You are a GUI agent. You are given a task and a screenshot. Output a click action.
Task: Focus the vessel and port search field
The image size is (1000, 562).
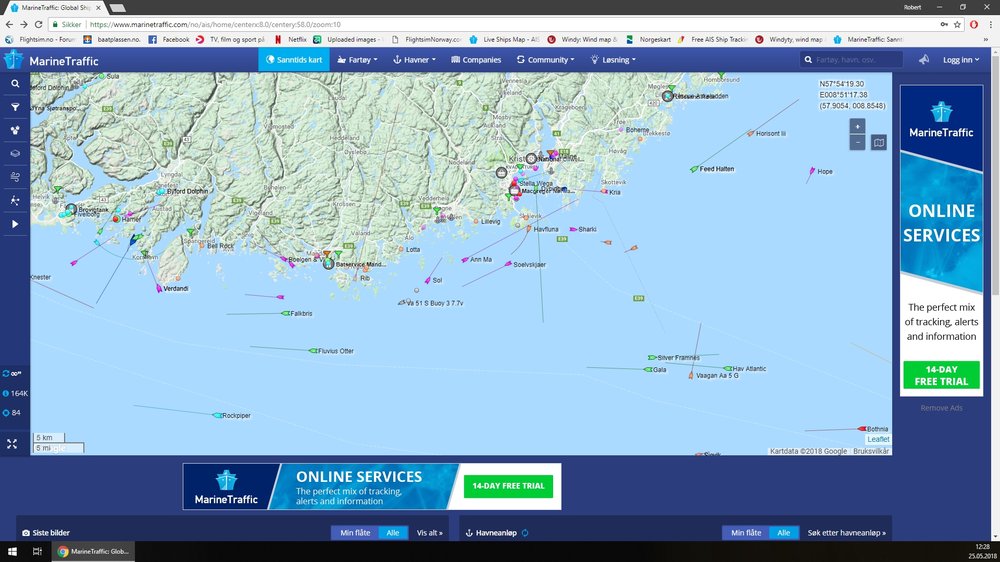click(851, 59)
